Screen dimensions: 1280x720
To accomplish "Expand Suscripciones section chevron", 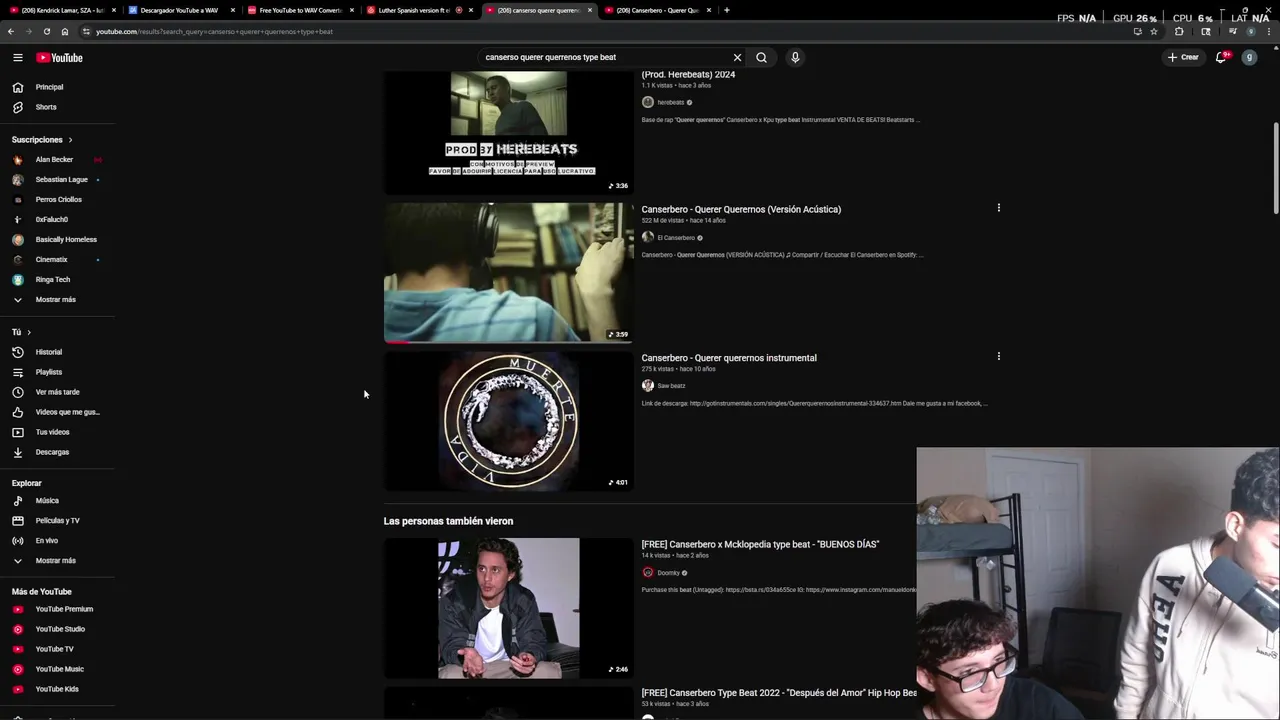I will 70,140.
